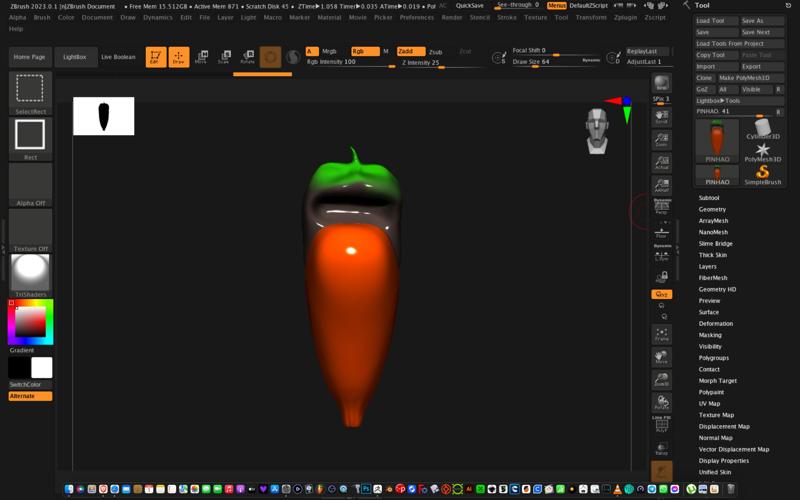This screenshot has height=500, width=800.
Task: Click the Load Tool button
Action: tap(716, 21)
